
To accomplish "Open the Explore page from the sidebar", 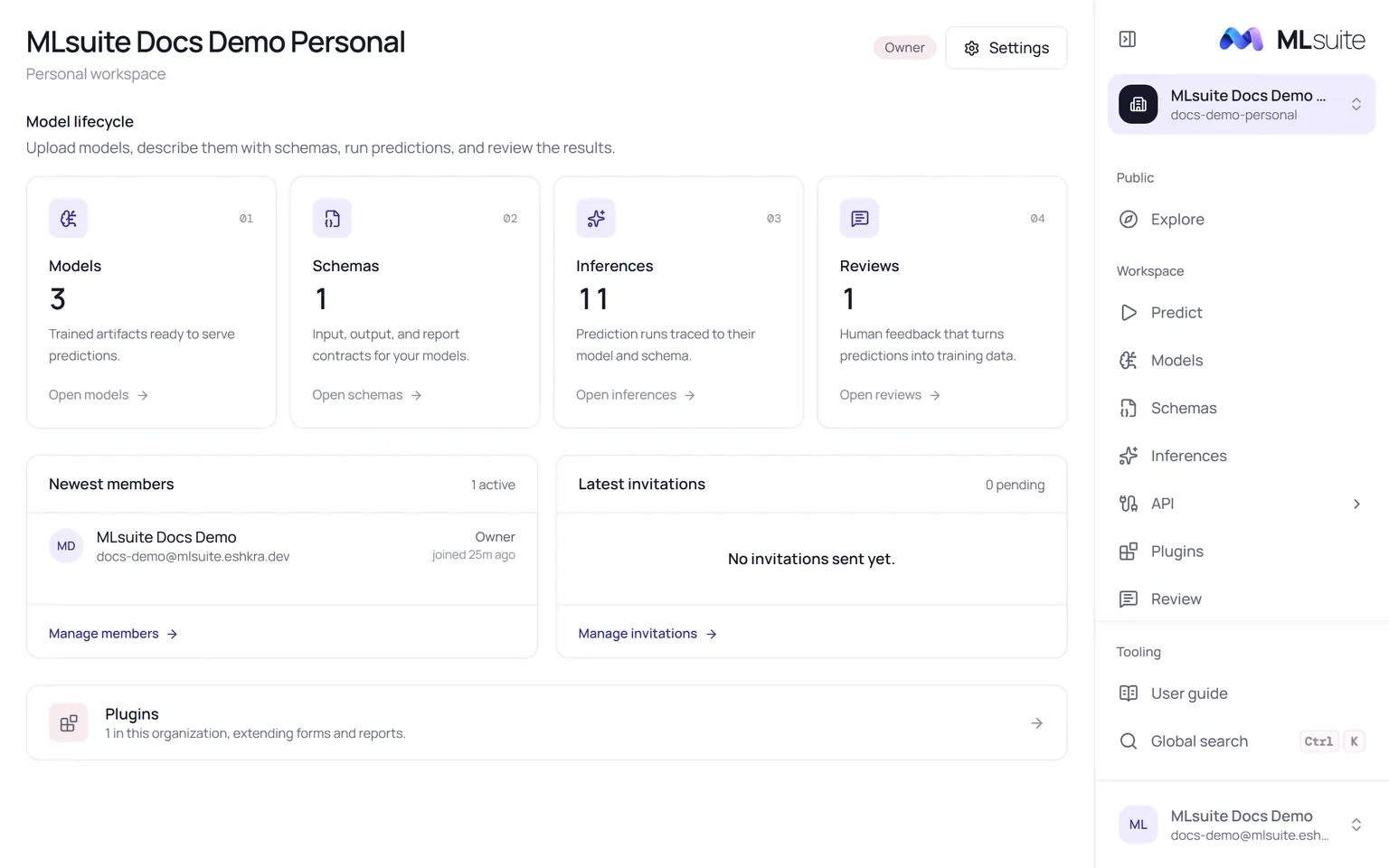I will click(1242, 219).
